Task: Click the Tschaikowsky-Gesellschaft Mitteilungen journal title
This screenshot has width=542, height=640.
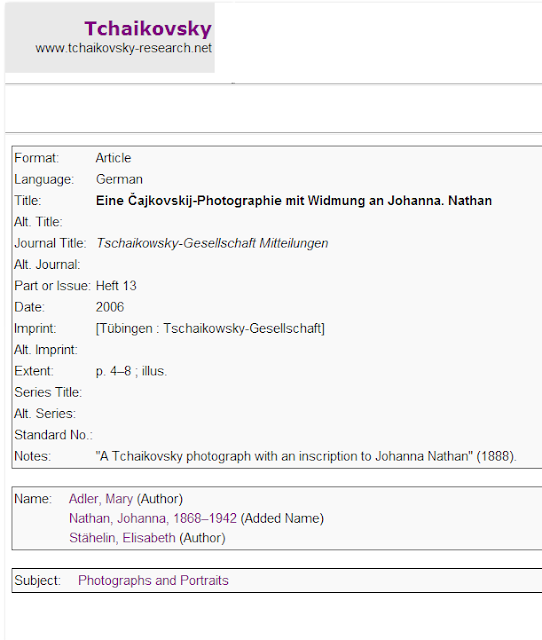Action: click(212, 243)
